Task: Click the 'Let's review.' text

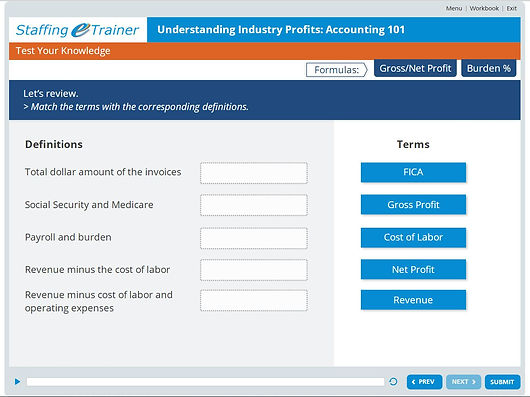Action: [51, 94]
